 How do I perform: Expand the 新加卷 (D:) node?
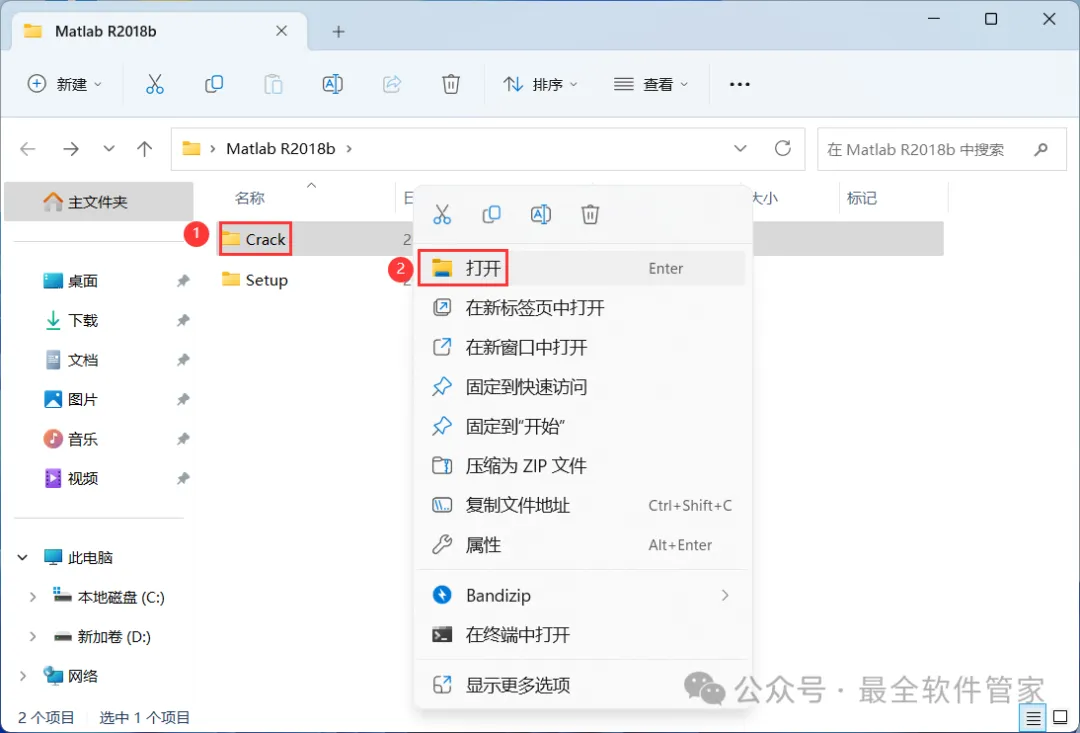click(x=32, y=637)
